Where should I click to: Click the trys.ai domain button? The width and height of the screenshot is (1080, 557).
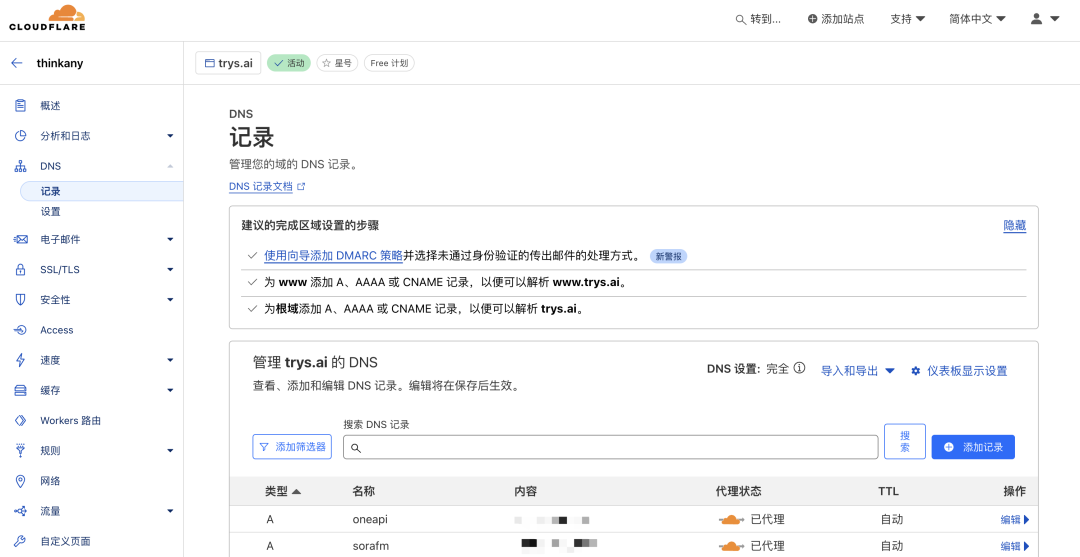pyautogui.click(x=228, y=63)
